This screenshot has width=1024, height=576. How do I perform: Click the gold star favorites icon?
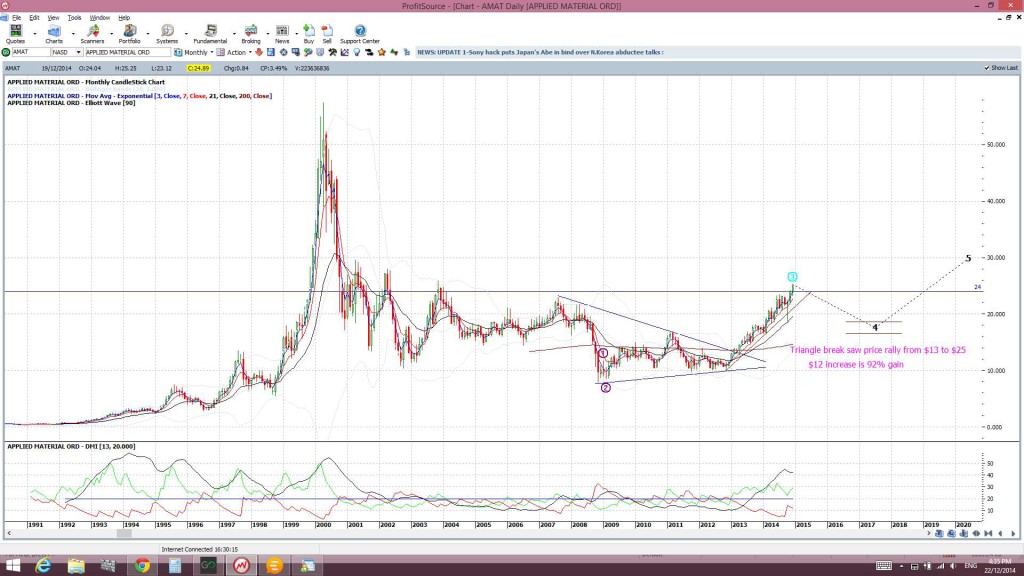point(381,52)
